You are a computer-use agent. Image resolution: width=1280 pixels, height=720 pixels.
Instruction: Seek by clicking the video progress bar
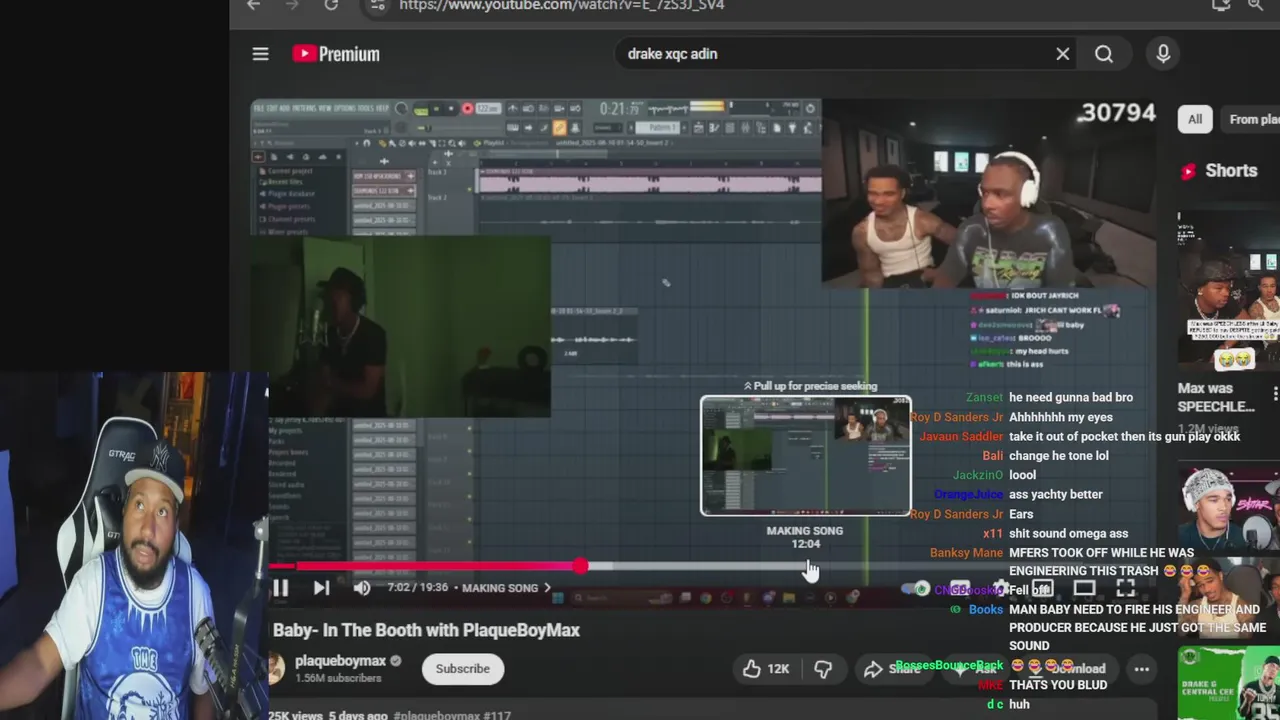712,566
